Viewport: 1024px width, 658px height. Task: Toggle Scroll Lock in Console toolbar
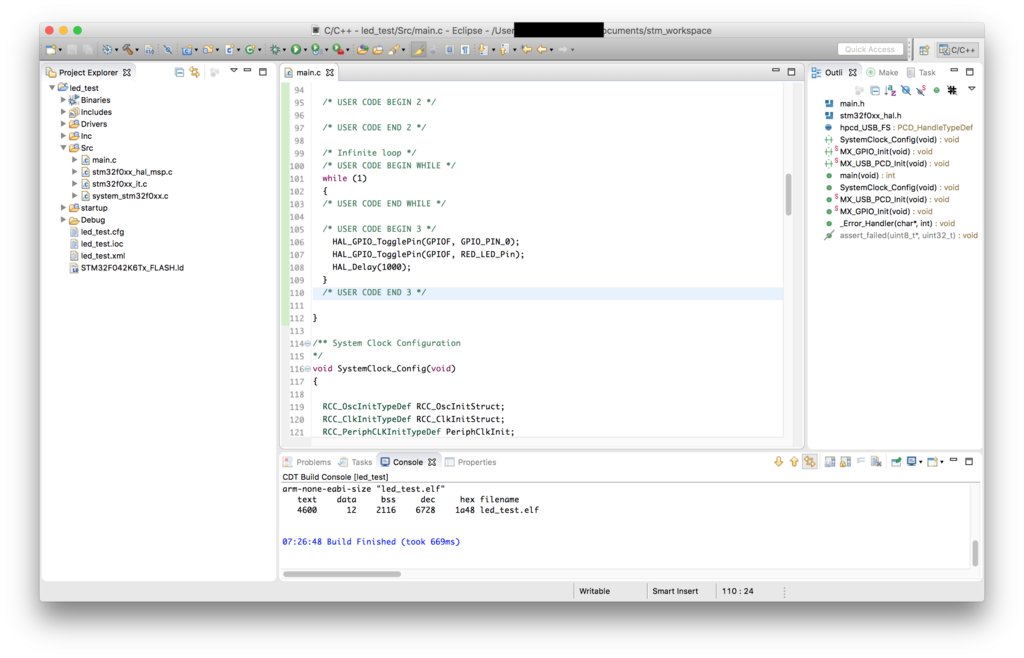tap(845, 462)
